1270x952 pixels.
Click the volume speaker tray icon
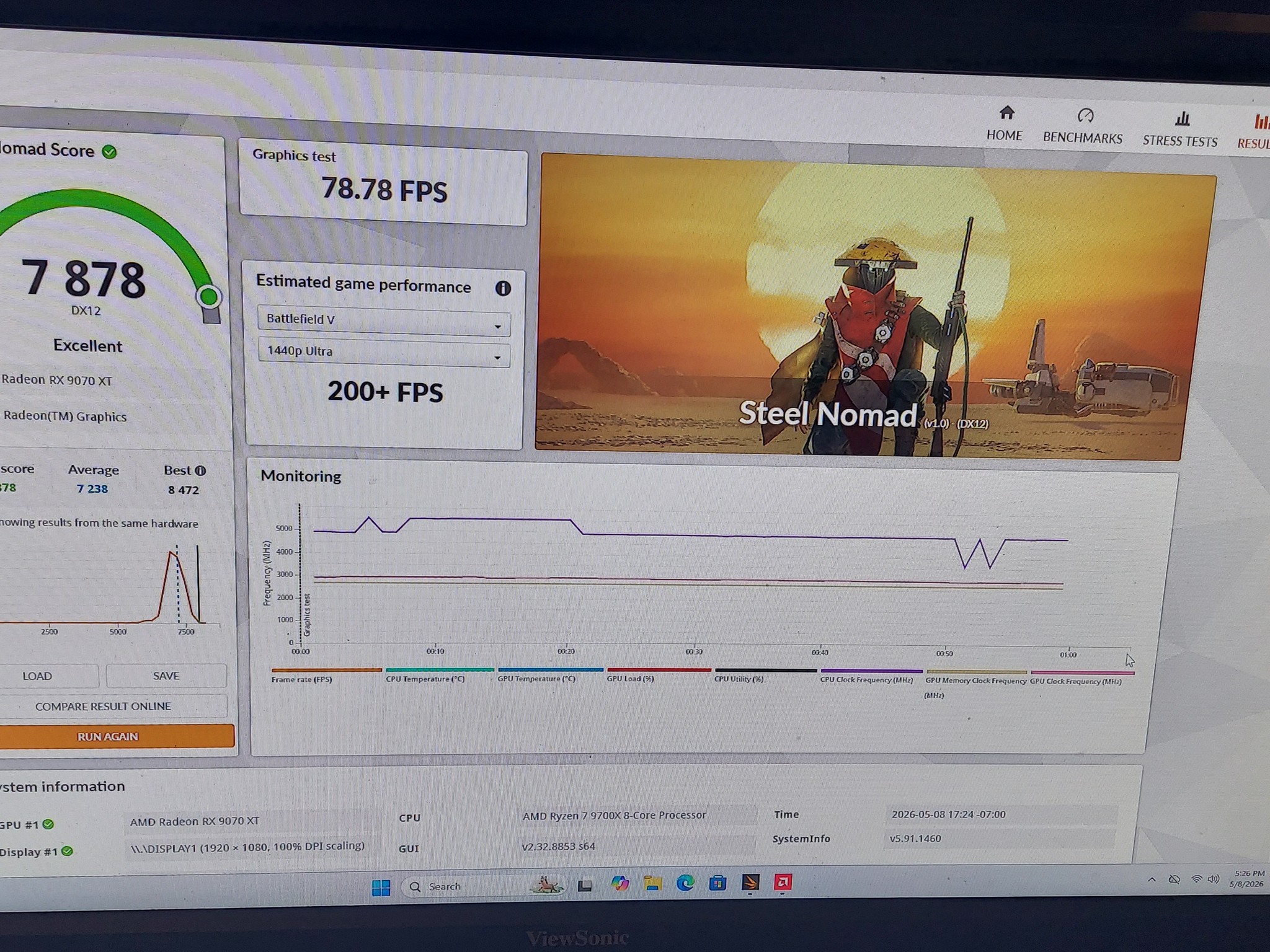click(1214, 879)
